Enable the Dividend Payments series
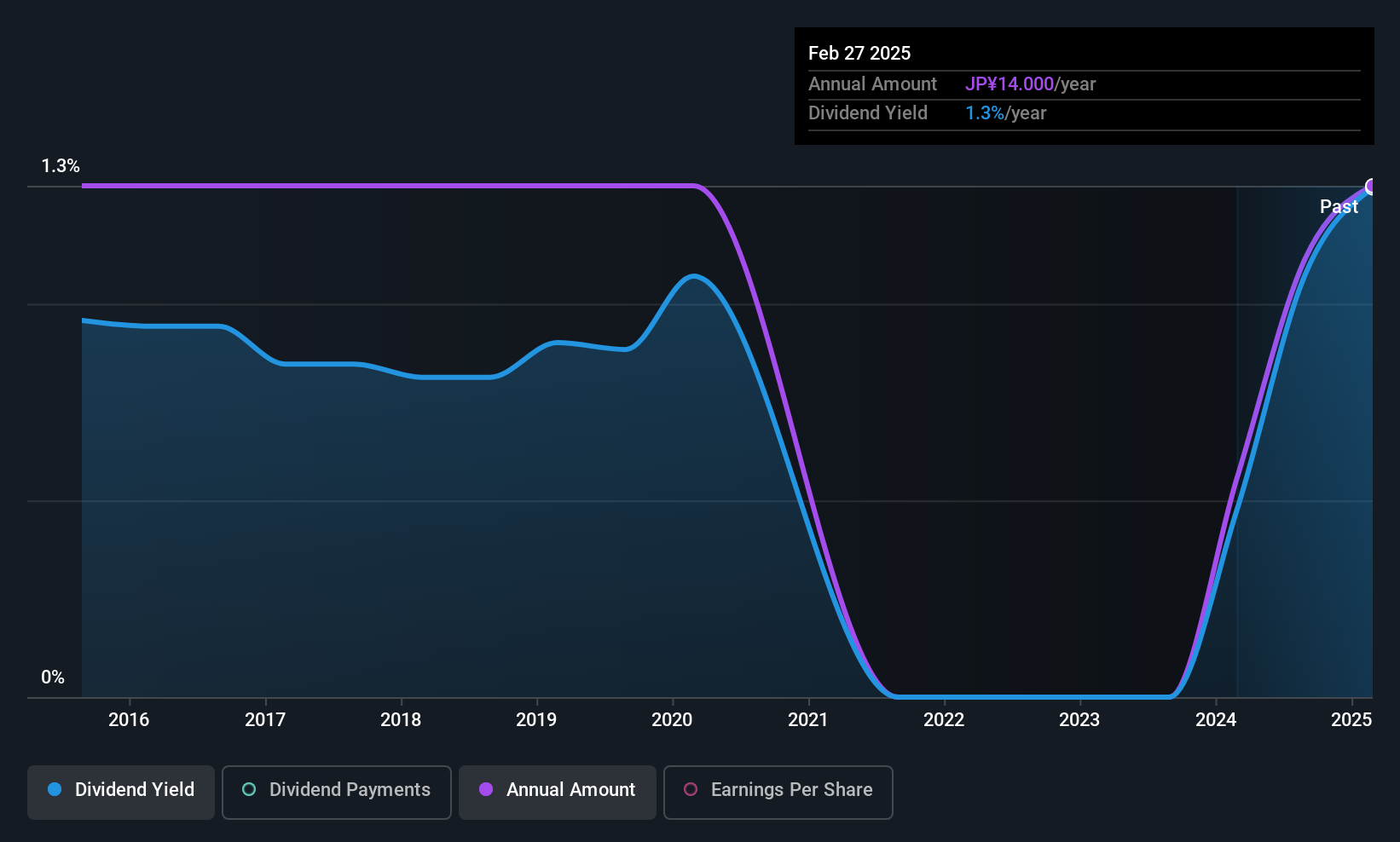Screen dimensions: 1400x842 point(336,793)
